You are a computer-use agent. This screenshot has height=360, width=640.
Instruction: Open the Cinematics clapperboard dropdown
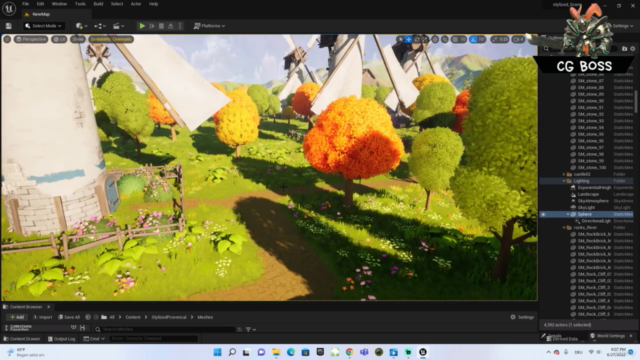click(x=118, y=26)
